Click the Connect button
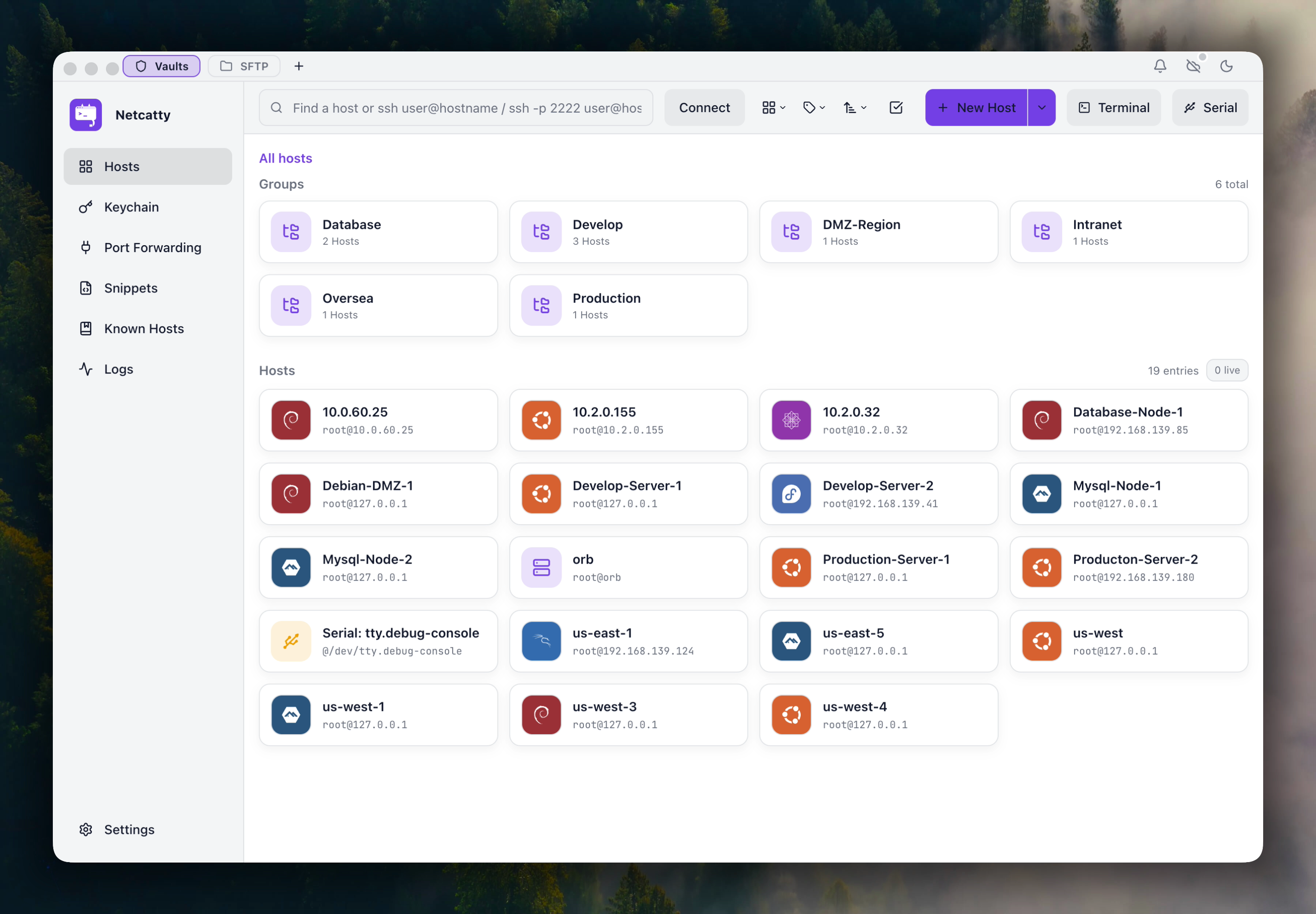 [704, 108]
